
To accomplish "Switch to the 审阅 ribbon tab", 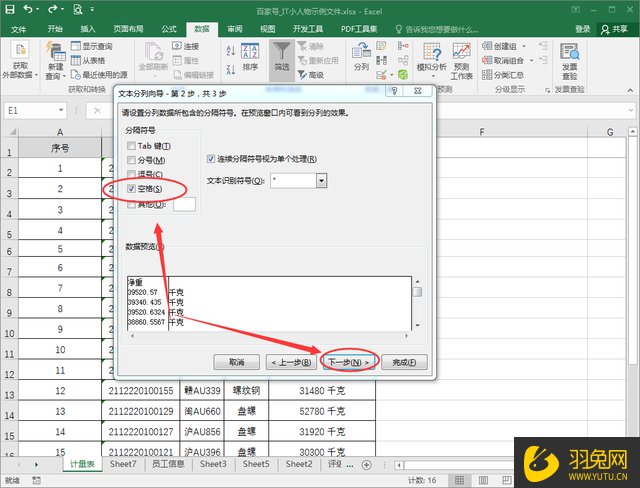I will (235, 29).
